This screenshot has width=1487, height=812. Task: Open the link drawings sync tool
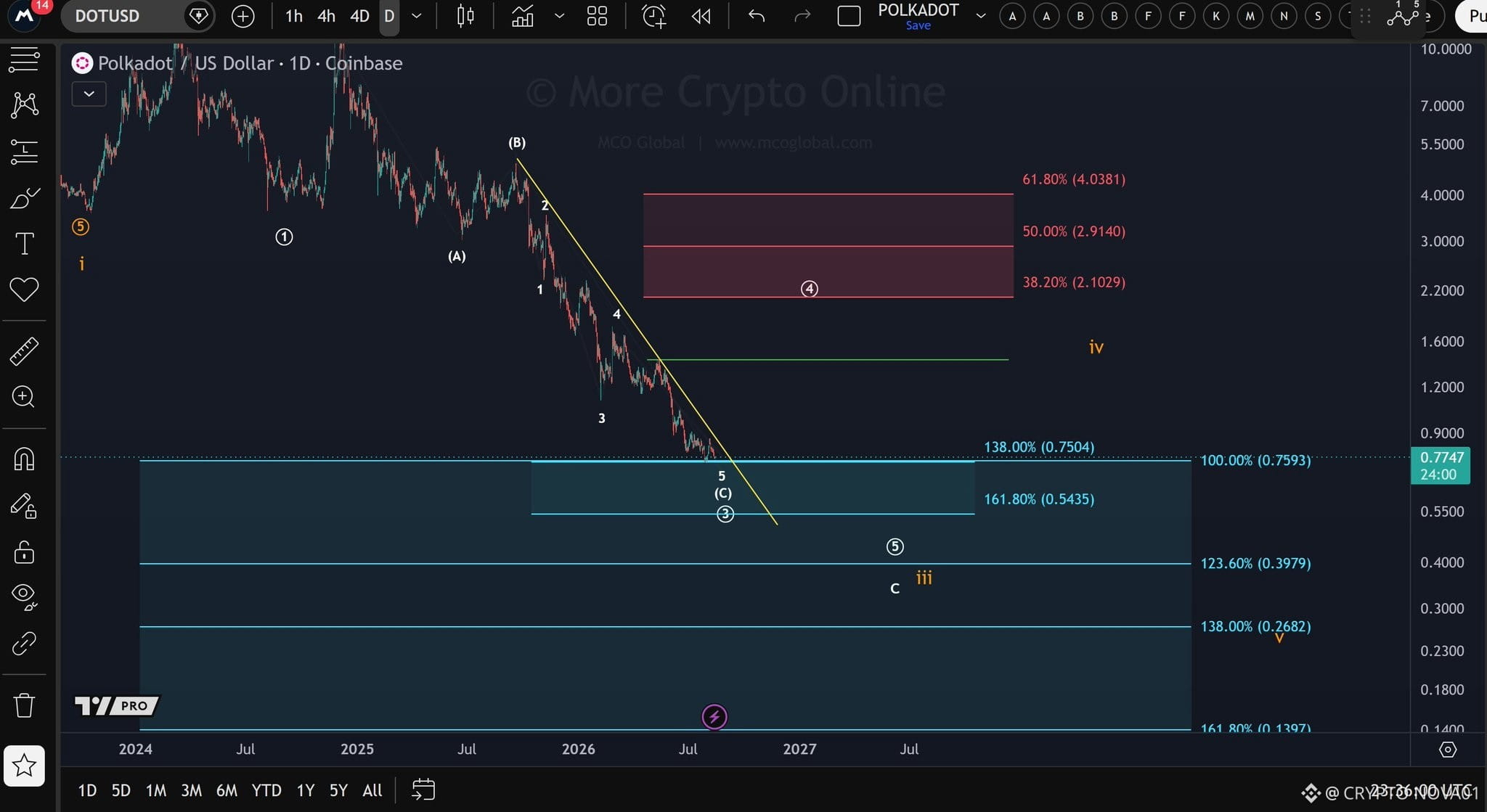pyautogui.click(x=24, y=644)
